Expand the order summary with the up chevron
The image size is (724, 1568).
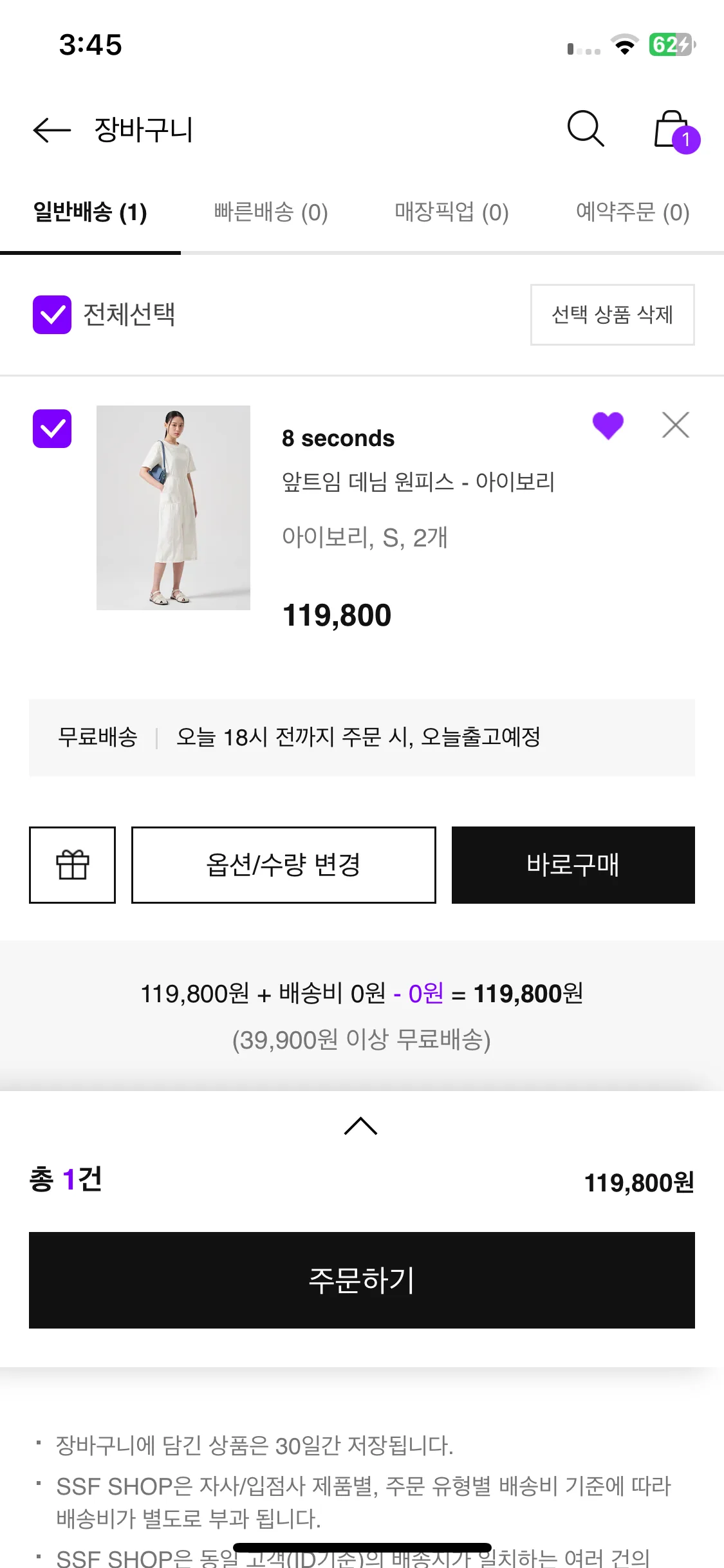pyautogui.click(x=361, y=1126)
